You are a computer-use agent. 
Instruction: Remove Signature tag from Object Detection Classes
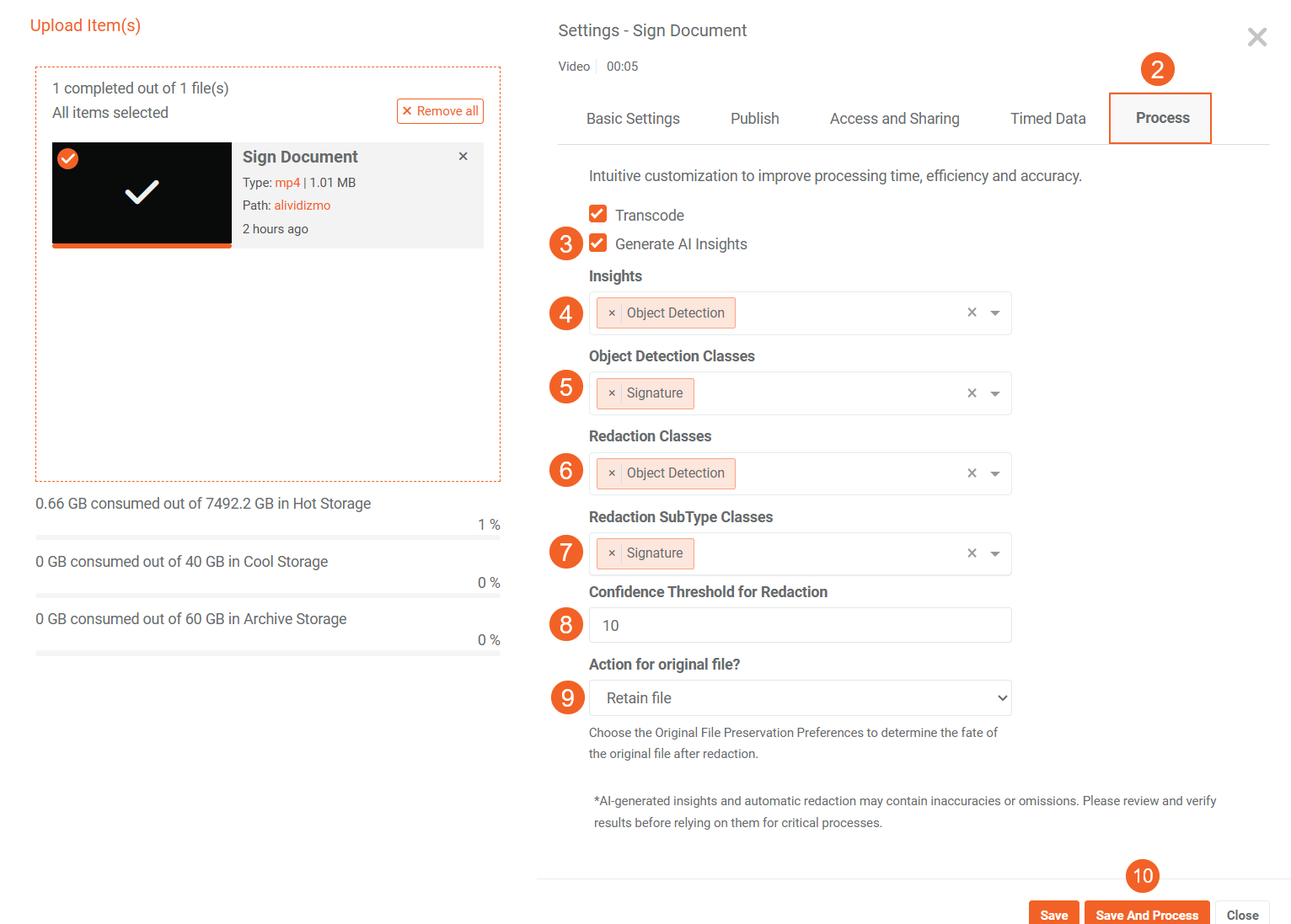(x=612, y=393)
